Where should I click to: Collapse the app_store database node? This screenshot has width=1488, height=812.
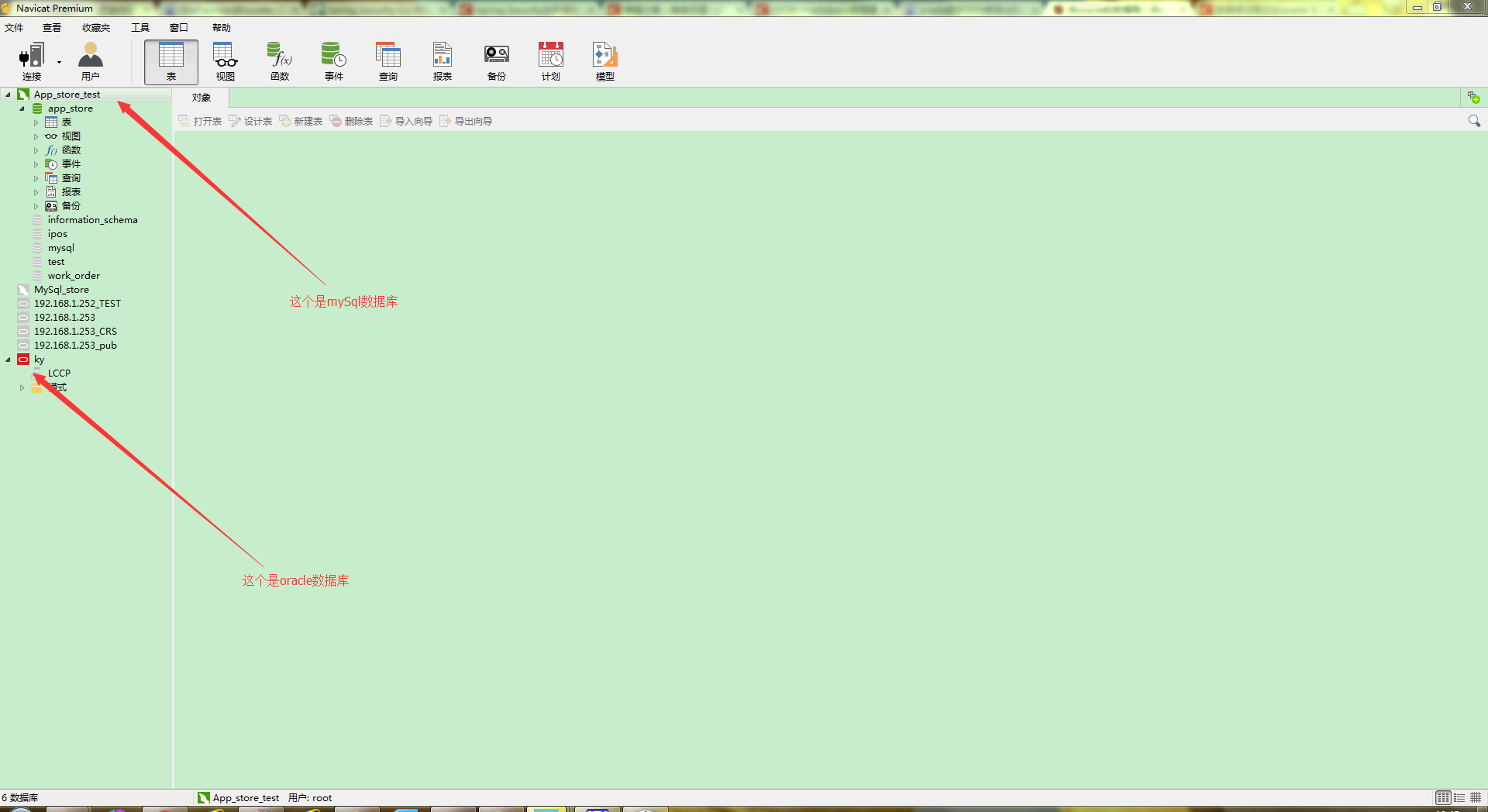point(22,108)
